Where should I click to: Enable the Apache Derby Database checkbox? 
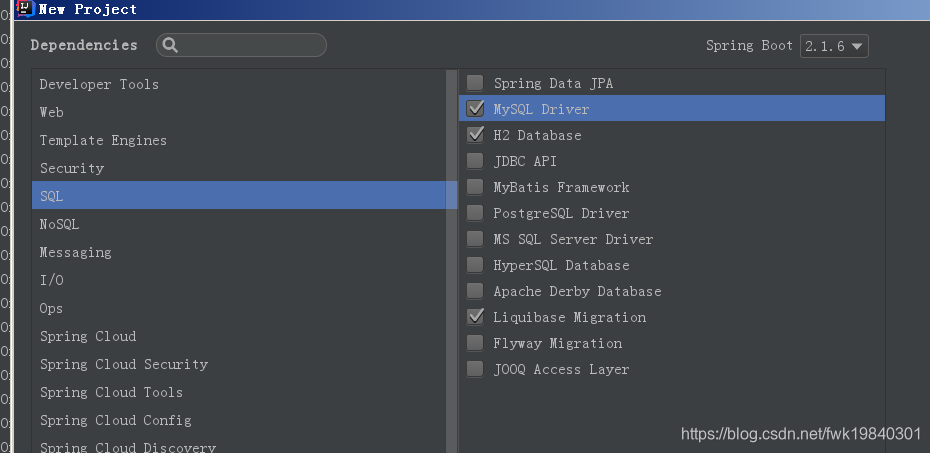[474, 291]
